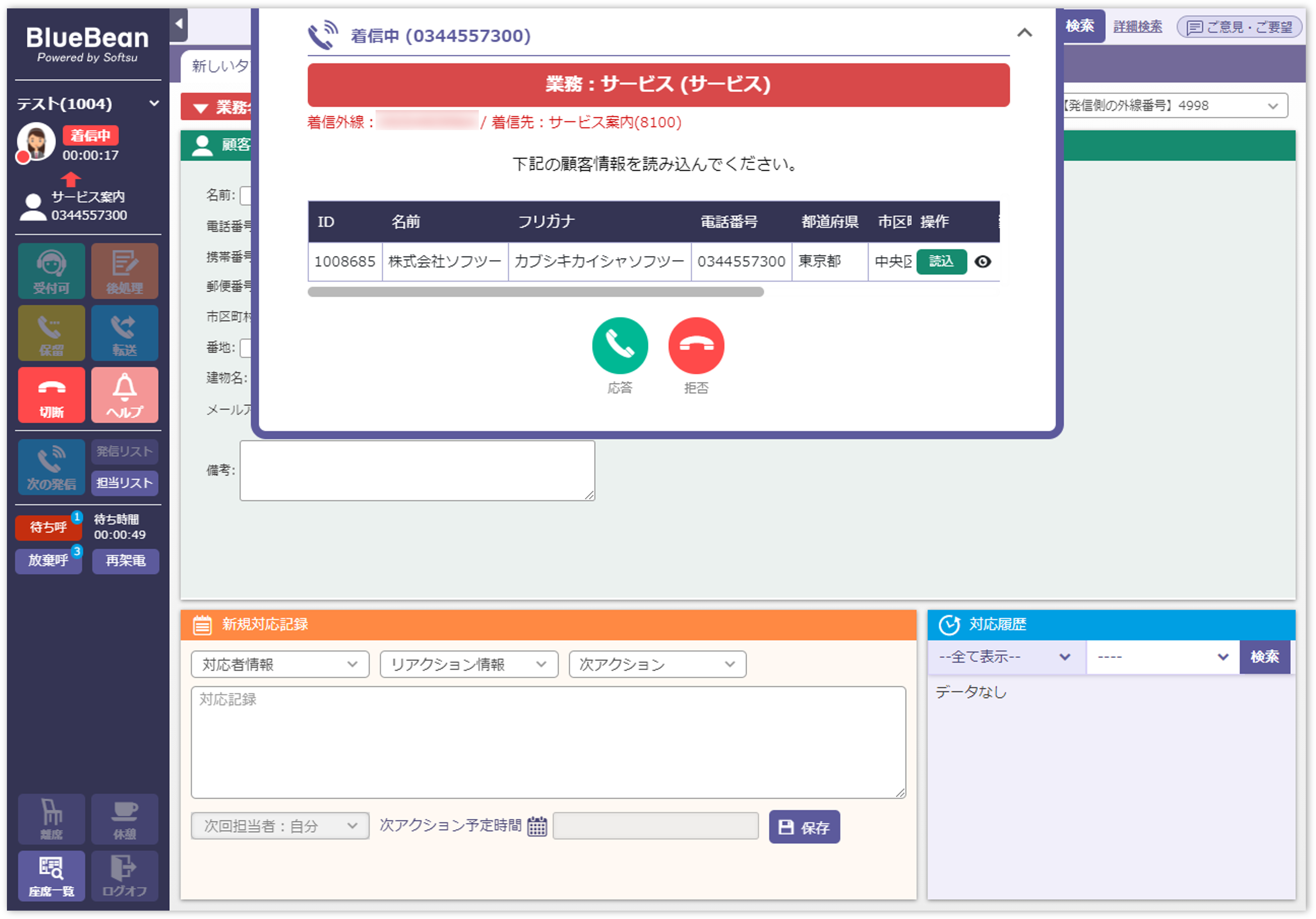Image resolution: width=1316 pixels, height=919 pixels.
Task: Open the 対応者情報 dropdown
Action: 279,664
